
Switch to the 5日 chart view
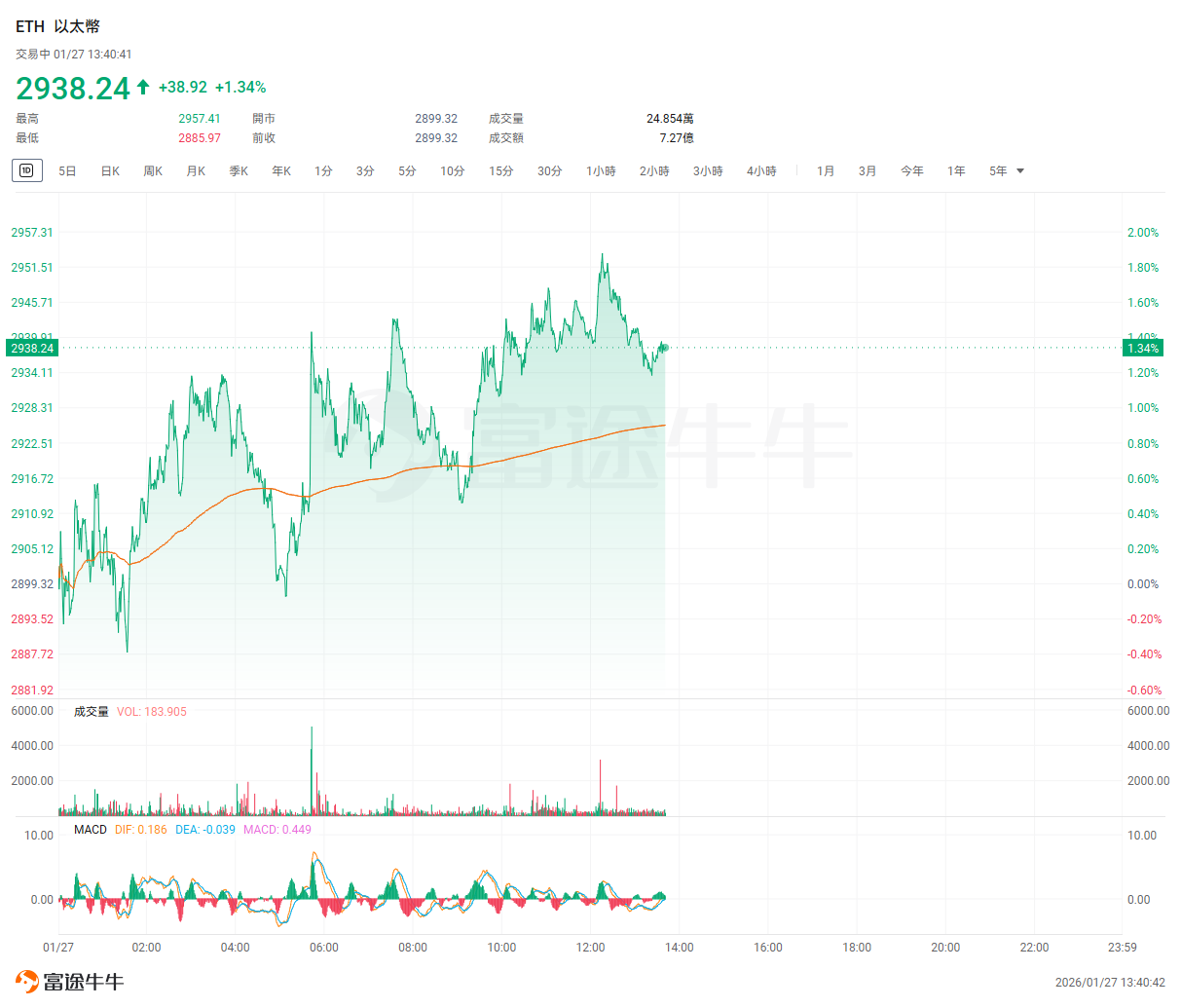pyautogui.click(x=67, y=171)
